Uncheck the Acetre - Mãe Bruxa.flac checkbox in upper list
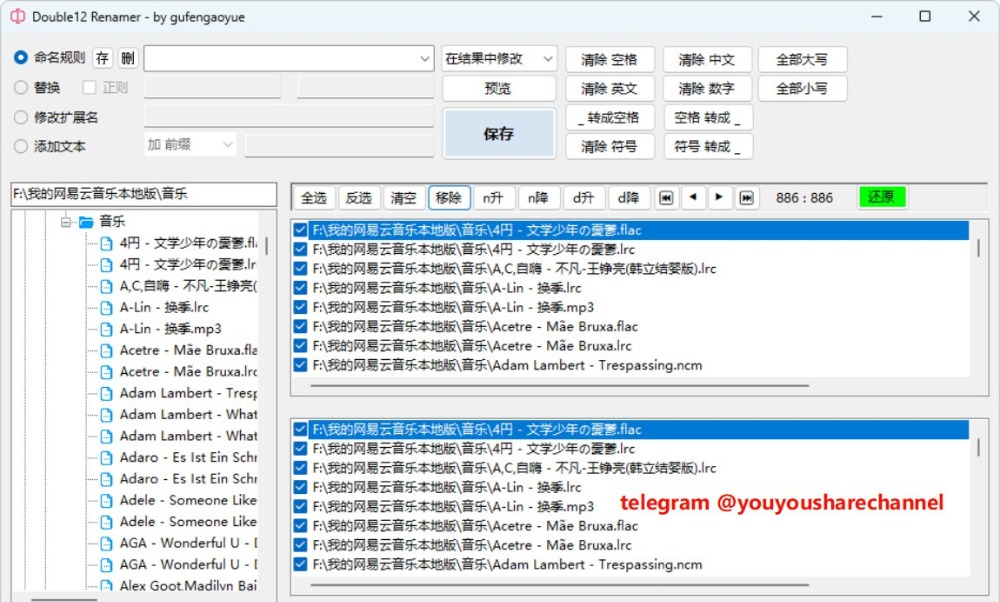The image size is (1000, 602). [300, 327]
